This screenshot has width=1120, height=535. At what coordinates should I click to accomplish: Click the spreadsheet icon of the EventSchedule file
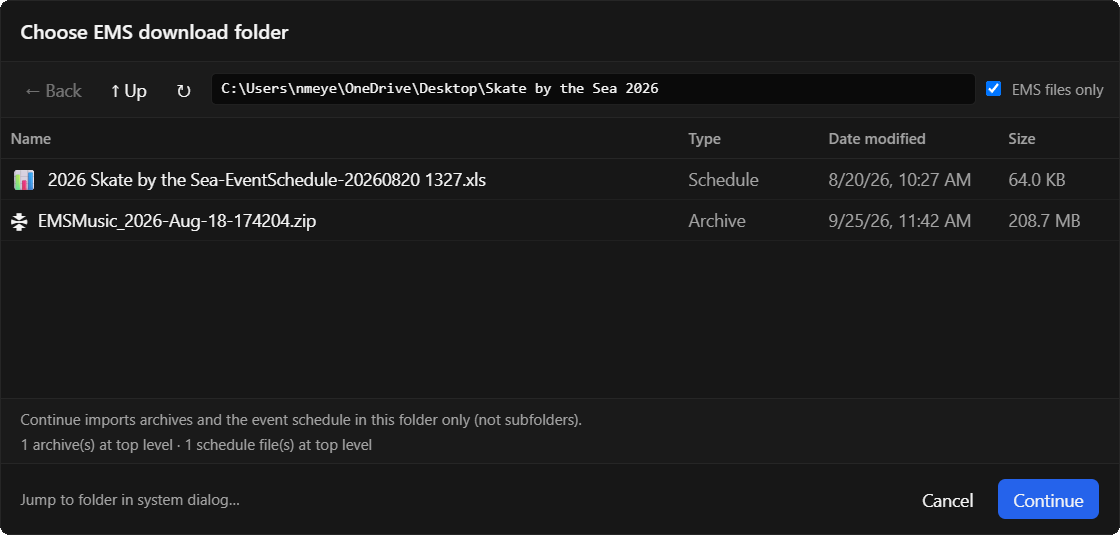pyautogui.click(x=24, y=180)
